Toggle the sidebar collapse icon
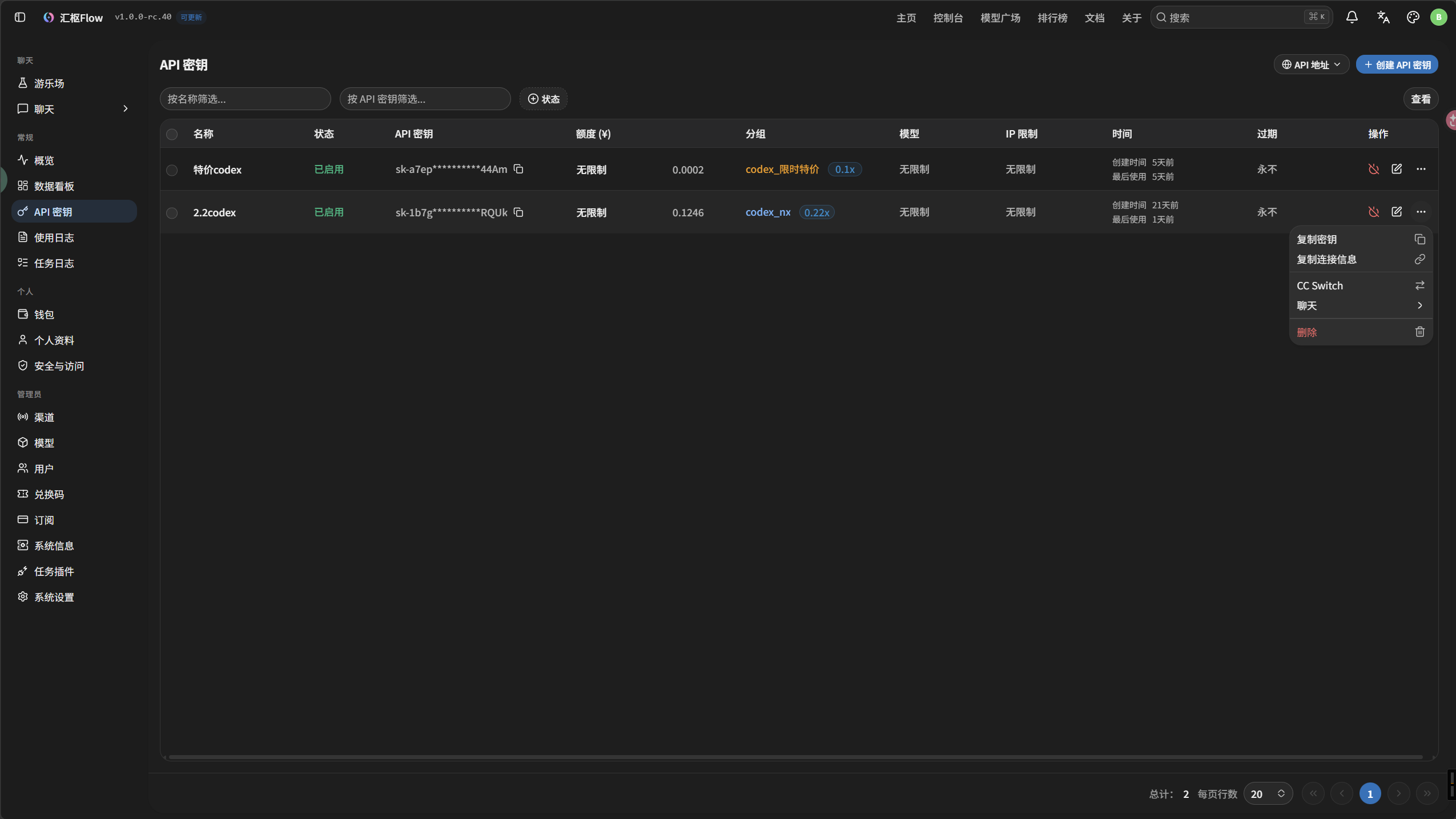 [20, 17]
